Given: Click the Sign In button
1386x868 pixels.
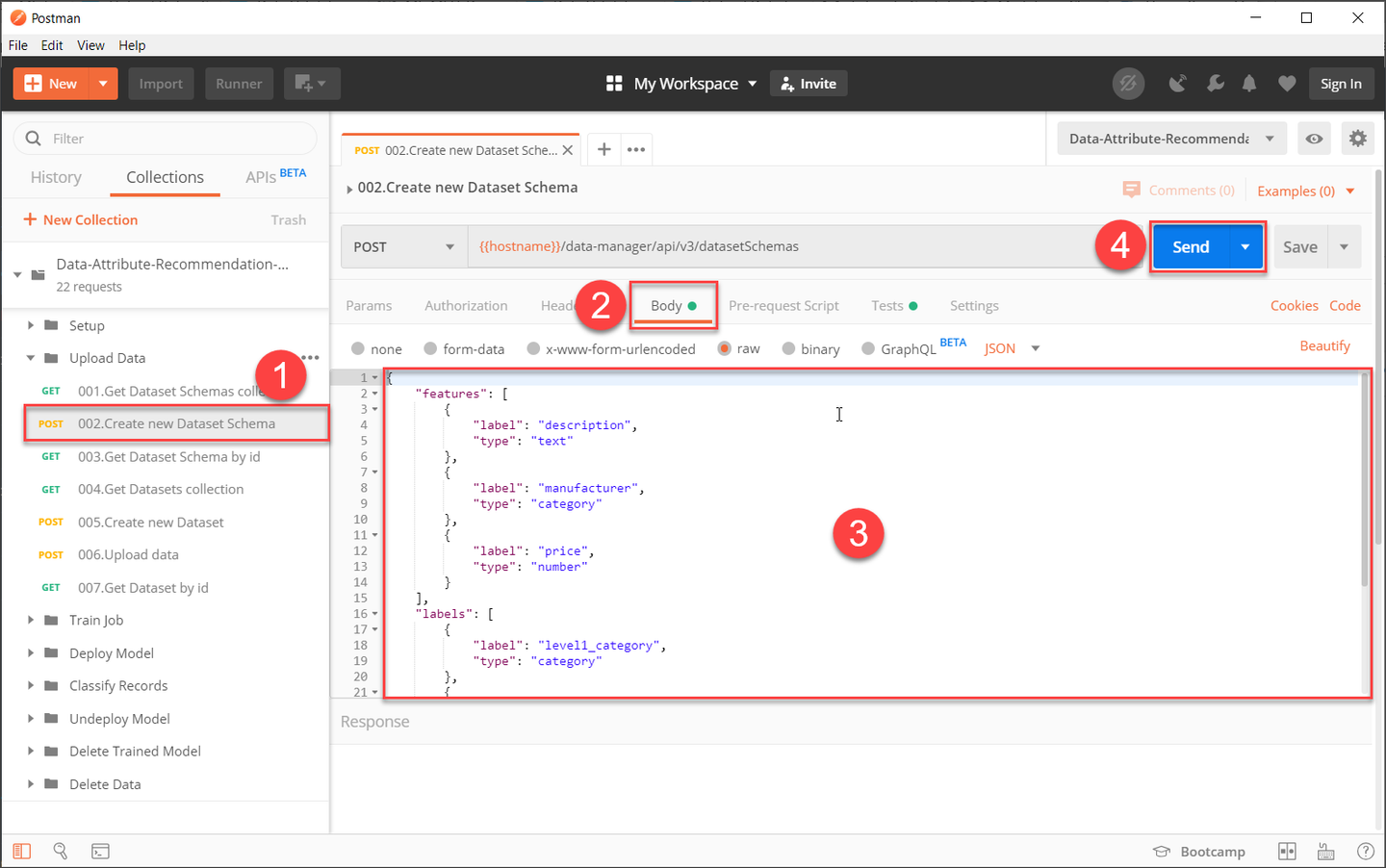Looking at the screenshot, I should coord(1341,84).
